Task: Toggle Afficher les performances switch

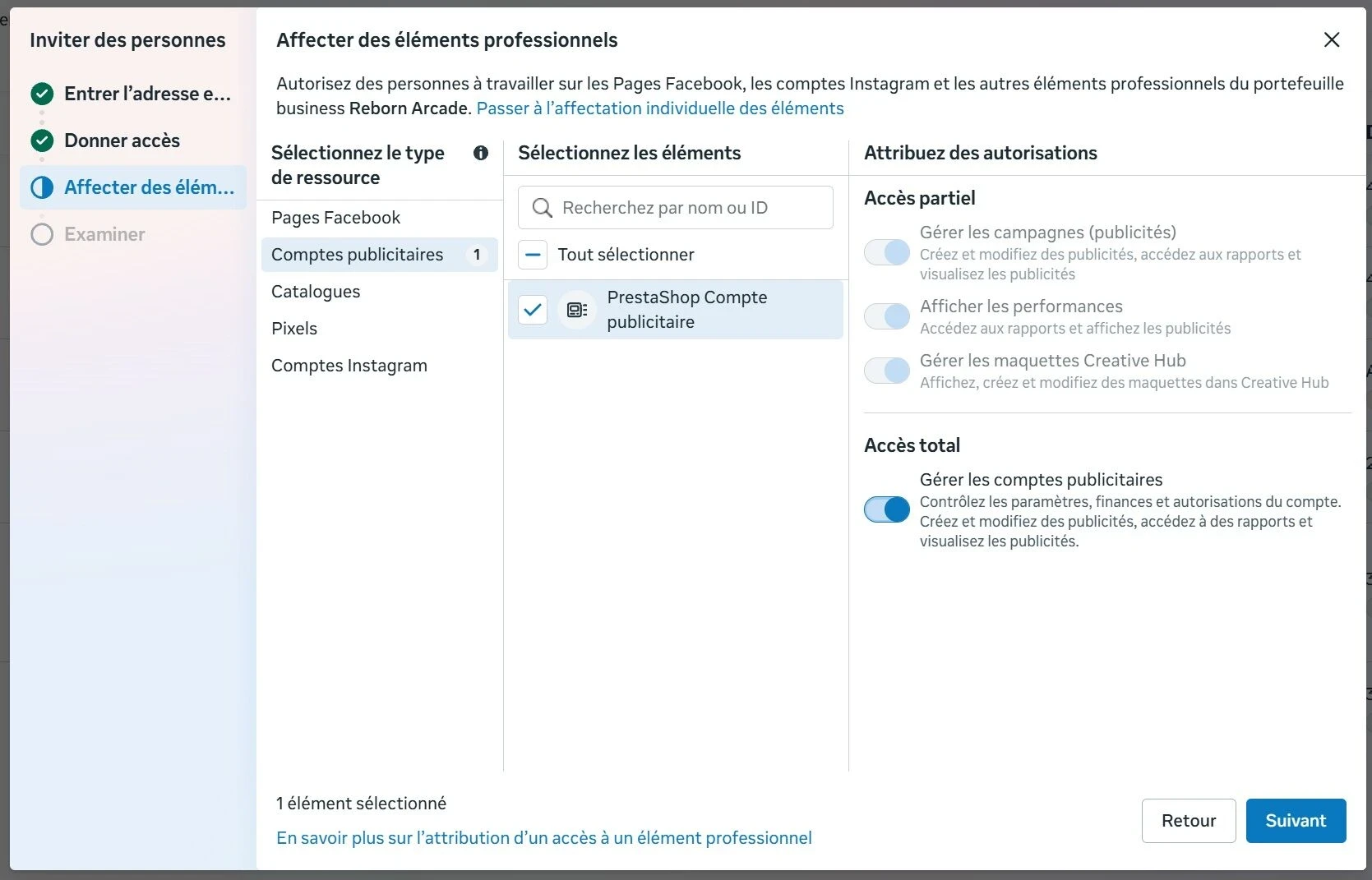Action: 887,316
